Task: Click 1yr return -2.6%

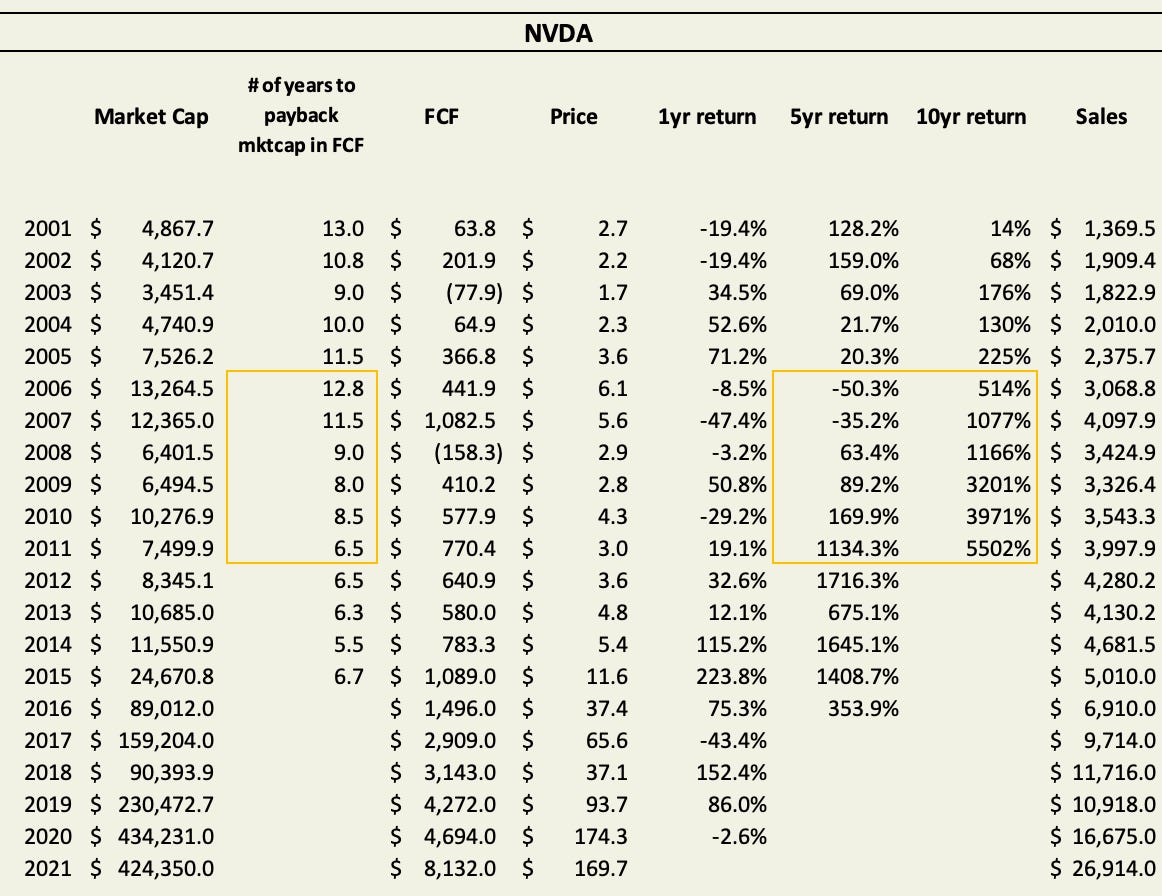Action: pyautogui.click(x=739, y=836)
